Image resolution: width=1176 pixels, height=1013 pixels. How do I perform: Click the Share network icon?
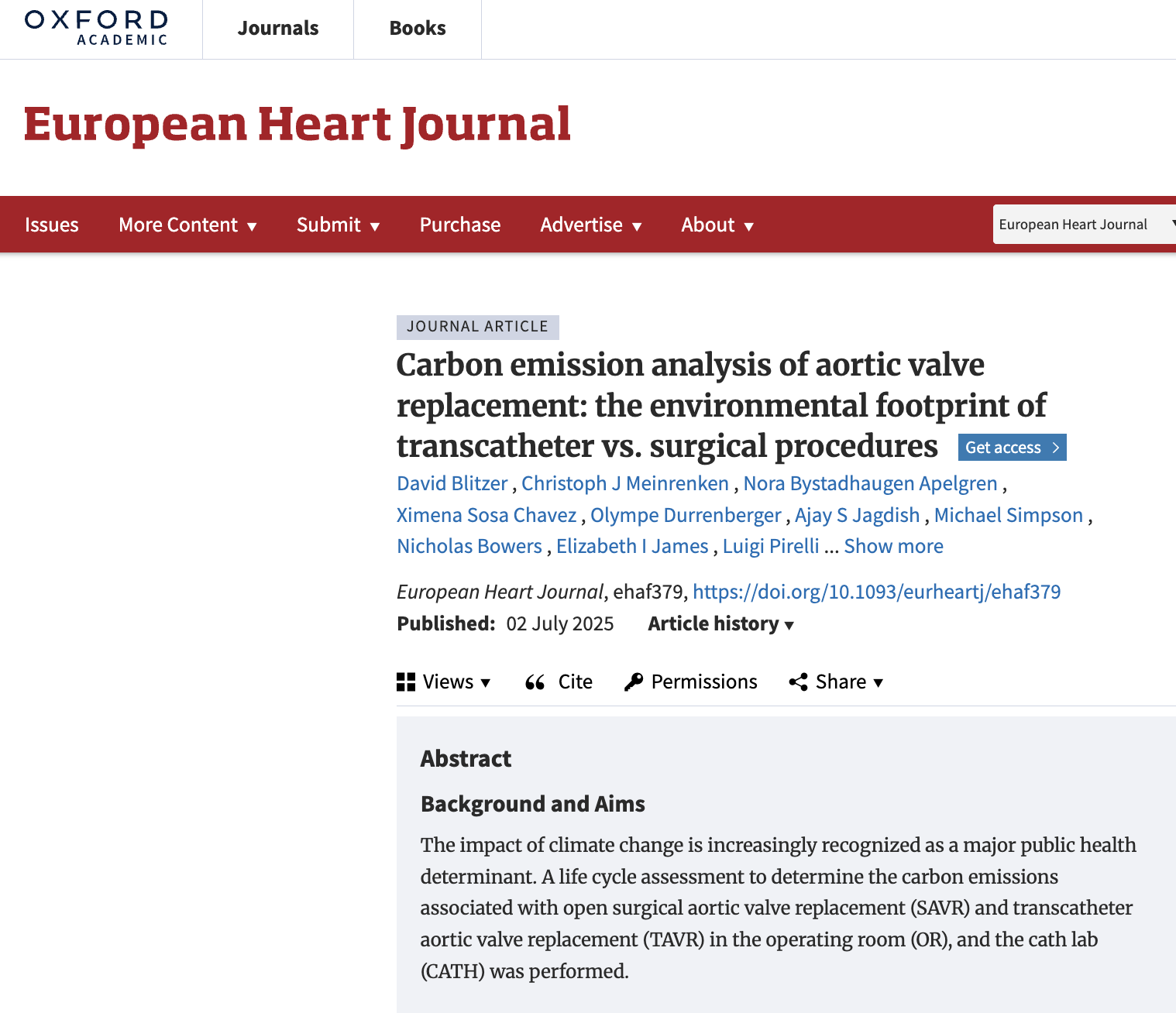798,682
